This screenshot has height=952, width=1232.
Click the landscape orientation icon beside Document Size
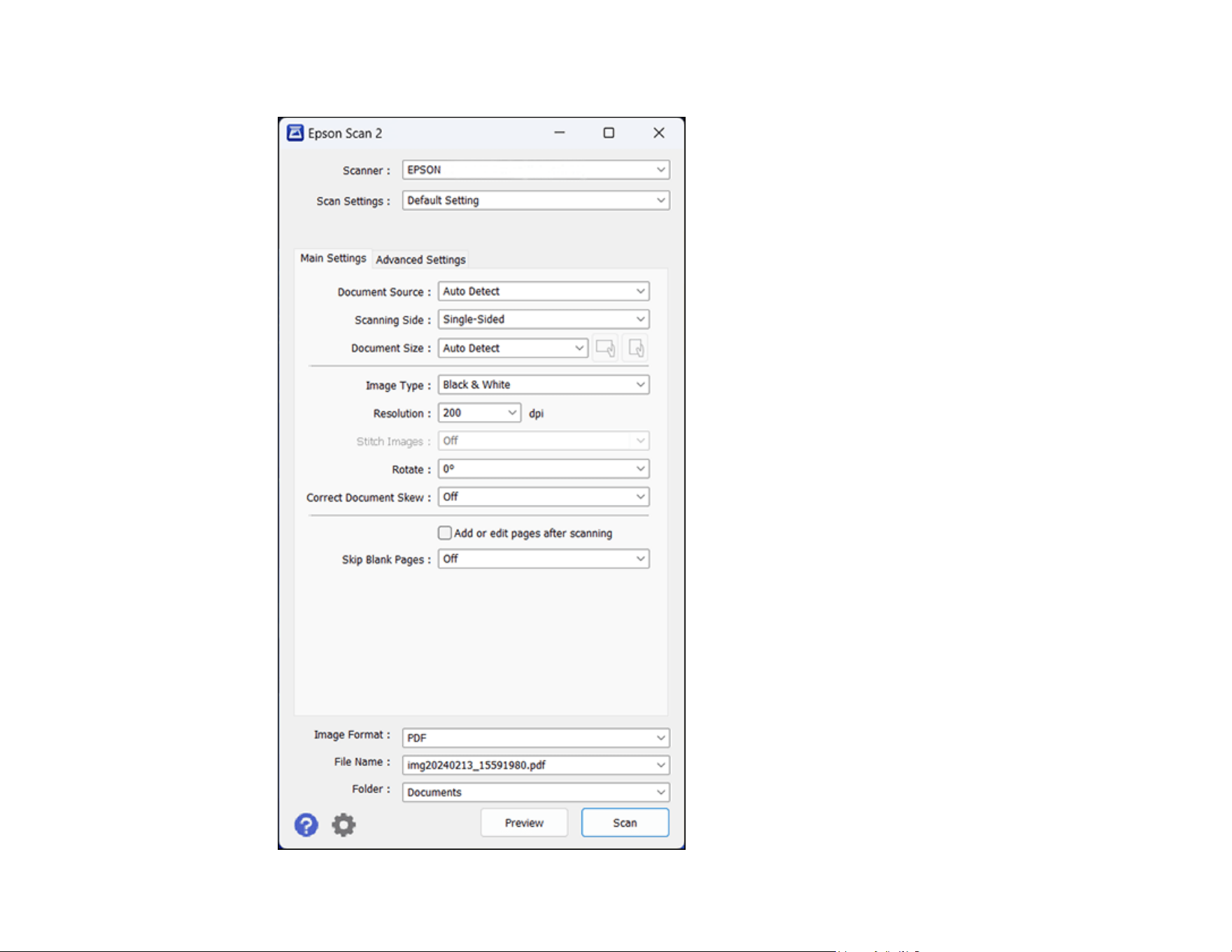[606, 348]
